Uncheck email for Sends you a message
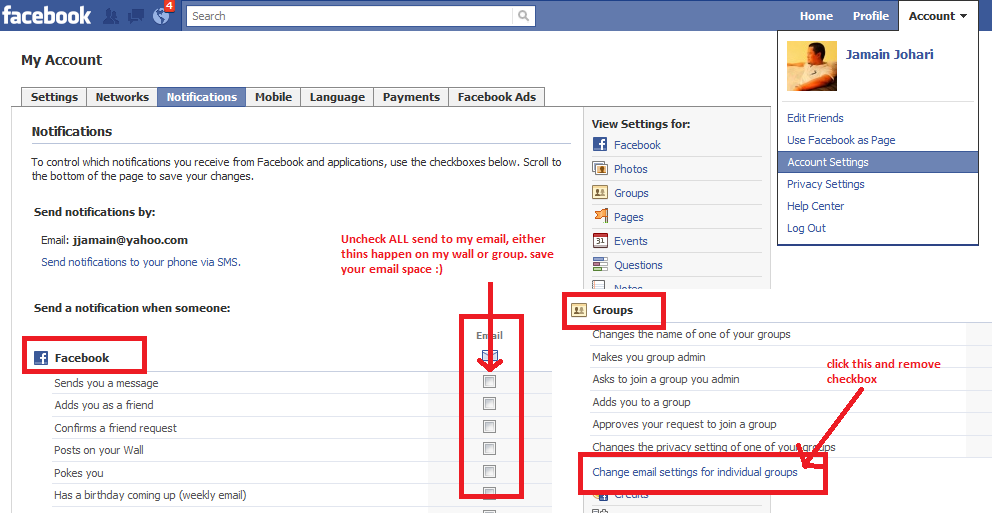The width and height of the screenshot is (992, 513). coord(489,381)
